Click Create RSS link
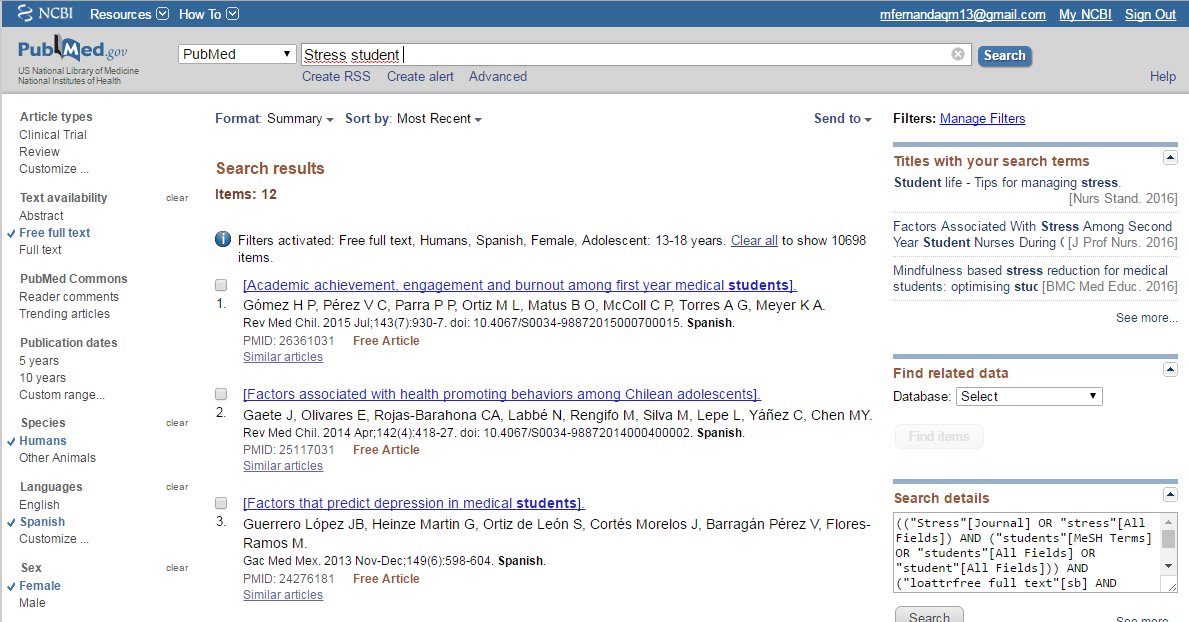Viewport: 1189px width, 622px height. (336, 77)
